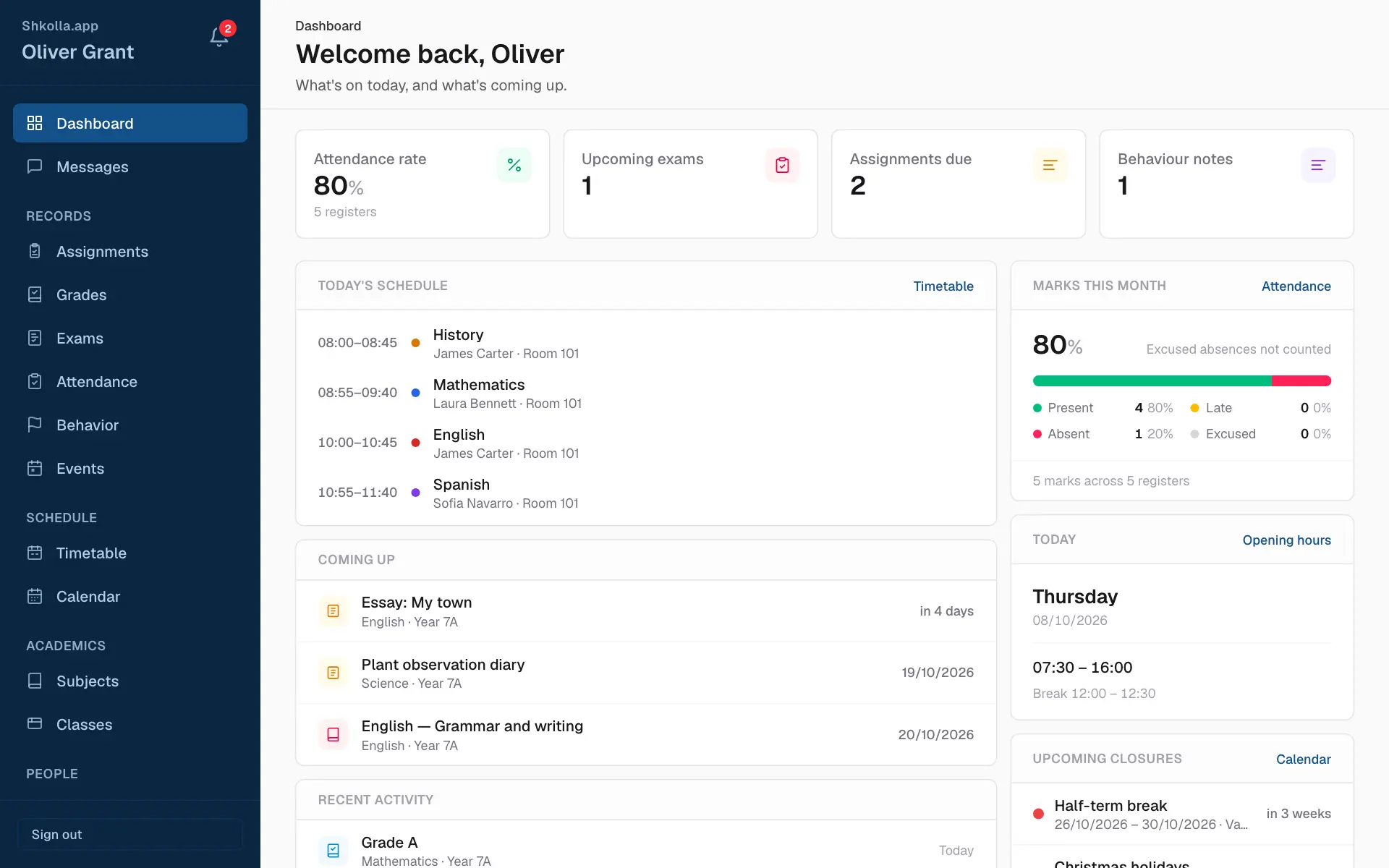Open the Half-term break closure entry
1389x868 pixels.
point(1182,814)
